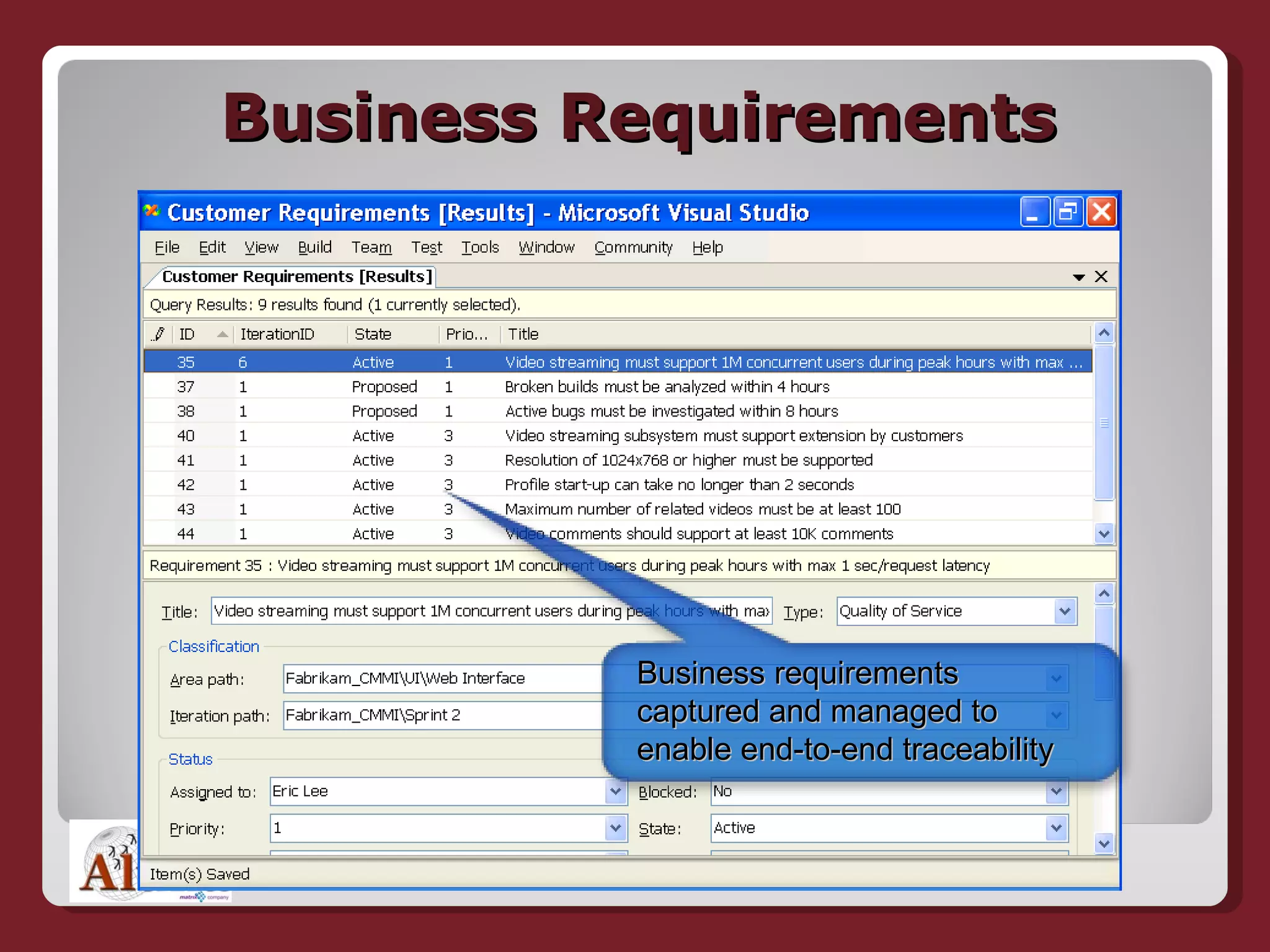Select requirement 35 row in results
This screenshot has width=1270, height=952.
click(618, 362)
